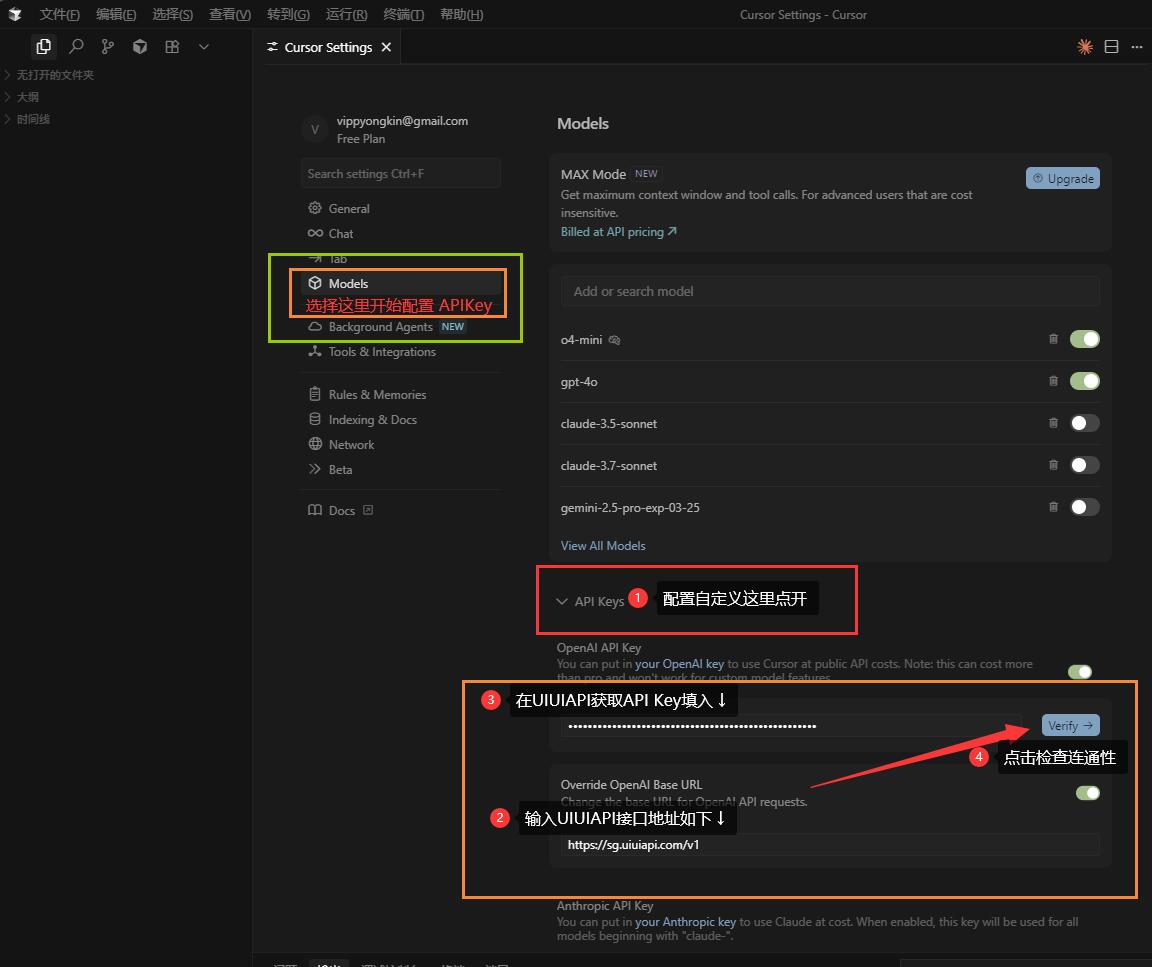
Task: Click View All Models link
Action: (602, 546)
